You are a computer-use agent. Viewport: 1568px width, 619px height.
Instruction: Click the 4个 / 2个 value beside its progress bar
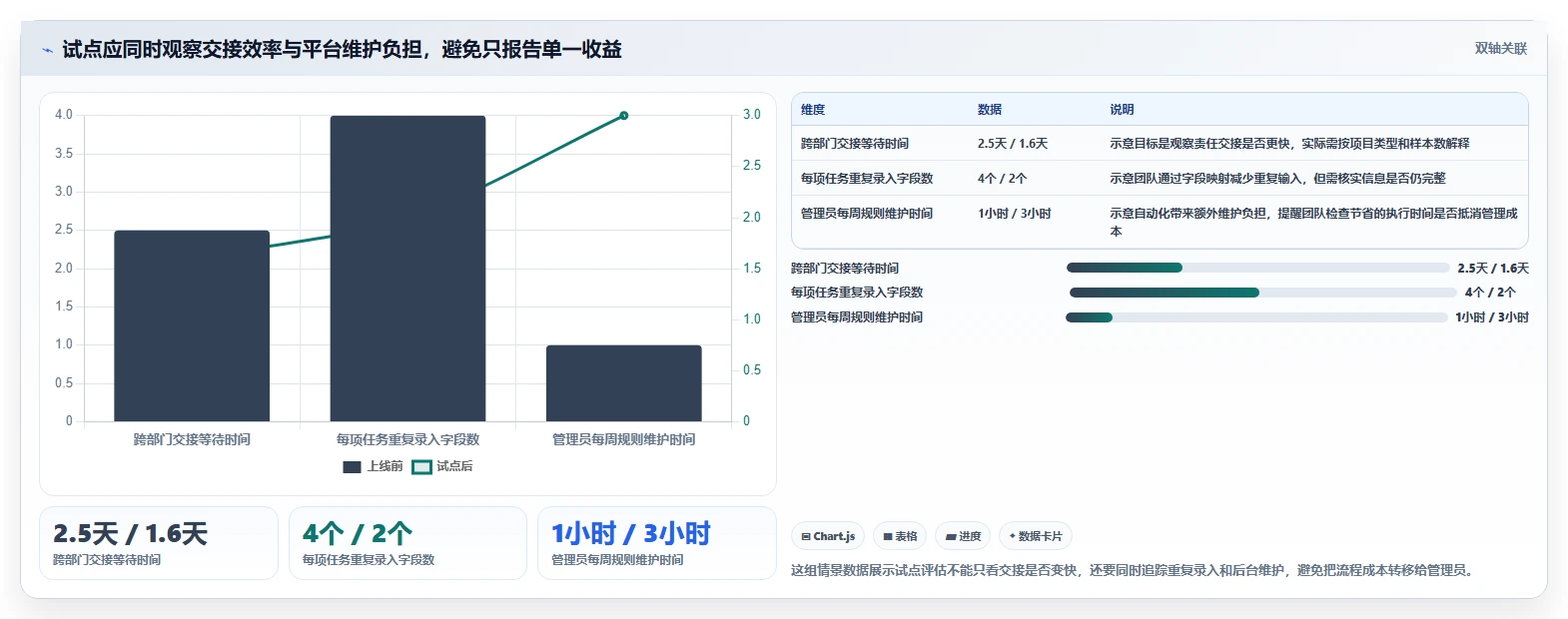pyautogui.click(x=1490, y=293)
